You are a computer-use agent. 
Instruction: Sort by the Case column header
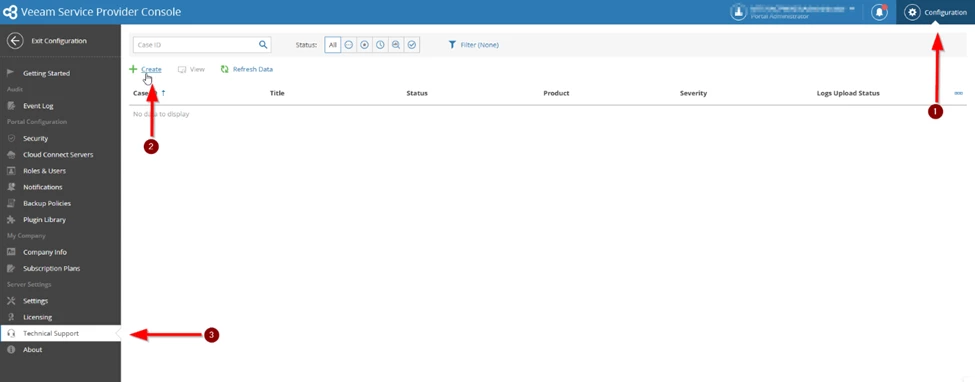(x=149, y=93)
